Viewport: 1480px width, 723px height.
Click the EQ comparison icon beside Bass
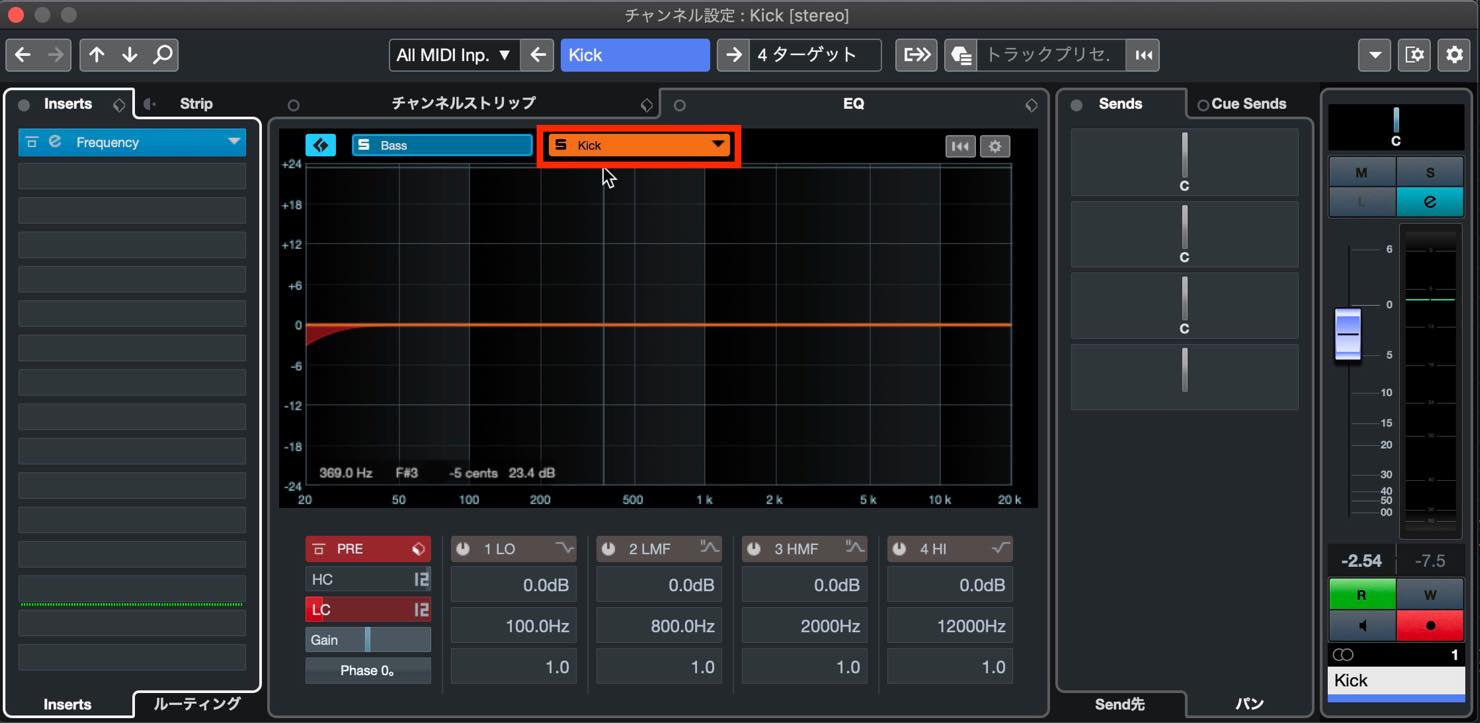click(320, 145)
